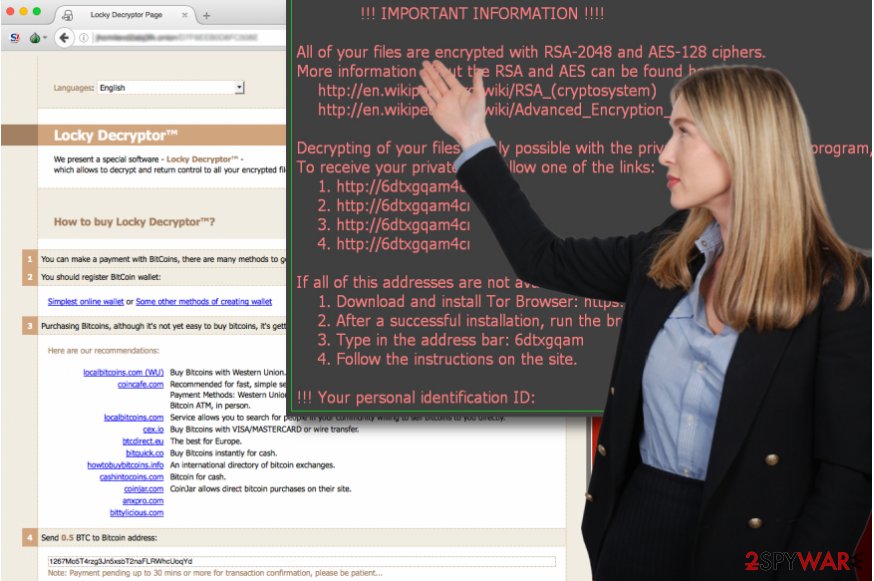Click the browser back arrow button
874x581 pixels.
tap(64, 38)
